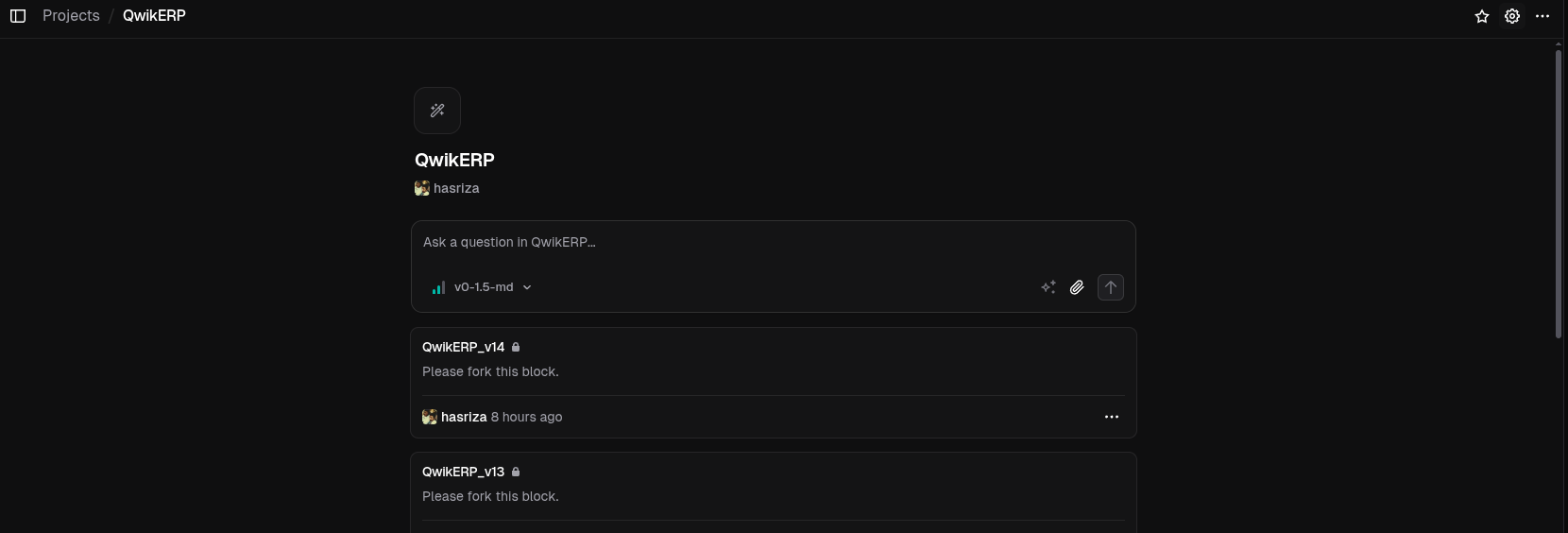
Task: Click hasriza owner name under title
Action: [x=456, y=188]
